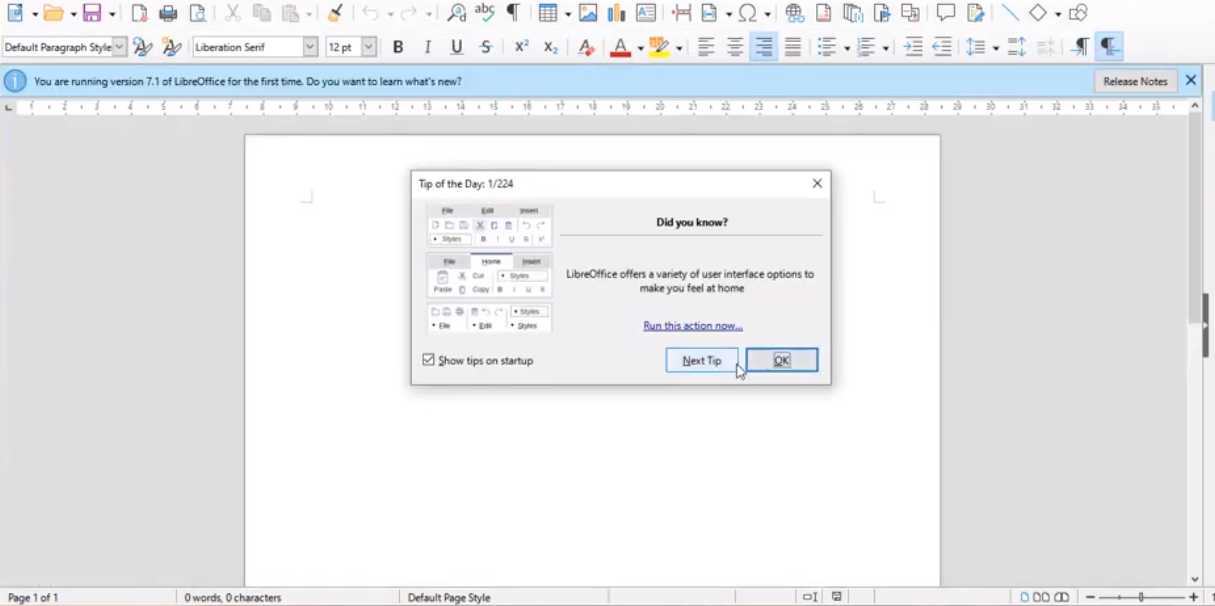Insert a comment using the speech bubble icon
The height and width of the screenshot is (606, 1215).
pyautogui.click(x=946, y=13)
